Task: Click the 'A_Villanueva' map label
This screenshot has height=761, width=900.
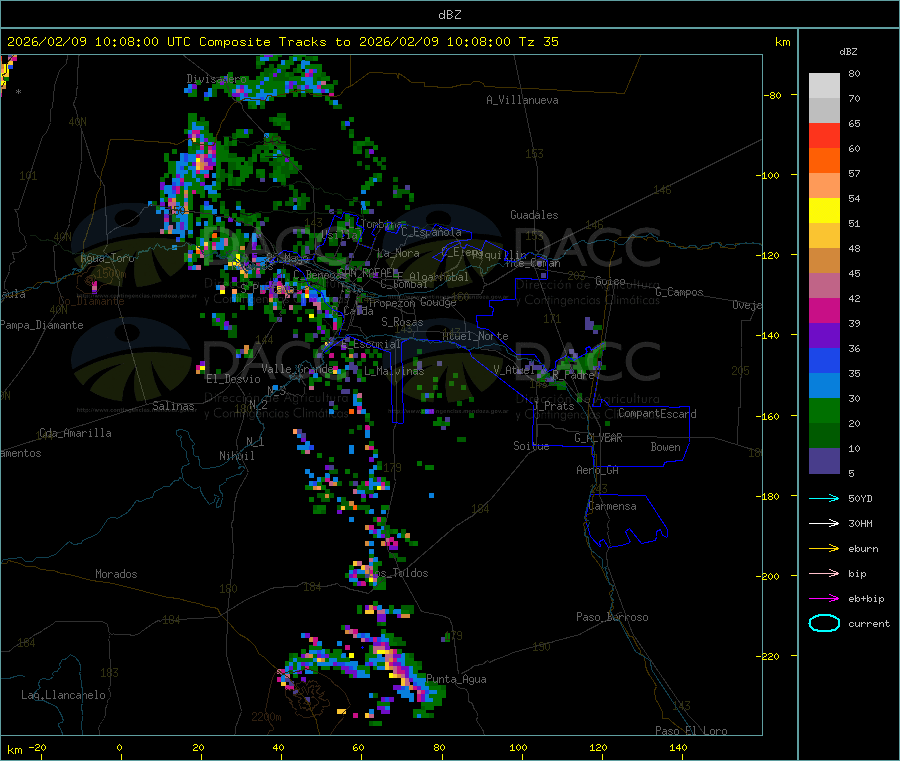Action: click(522, 100)
